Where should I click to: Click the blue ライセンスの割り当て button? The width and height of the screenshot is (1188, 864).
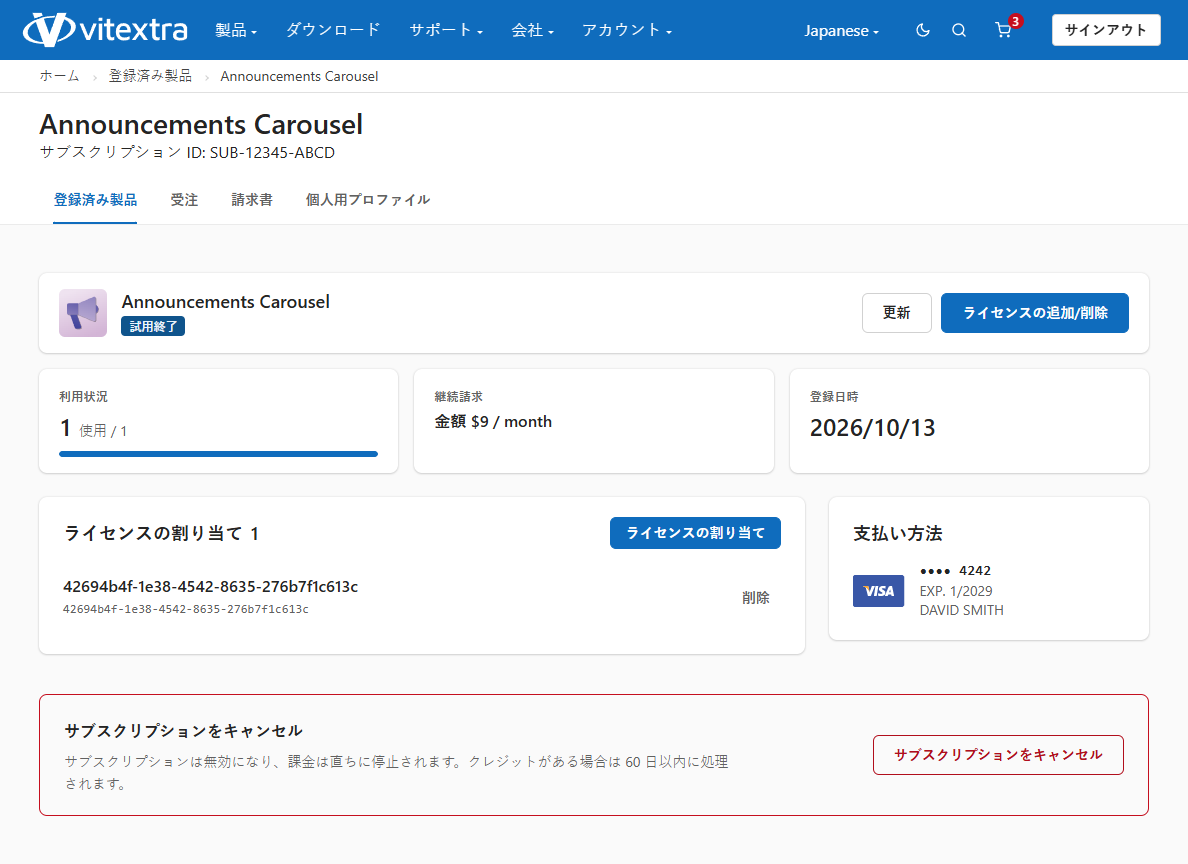coord(695,534)
